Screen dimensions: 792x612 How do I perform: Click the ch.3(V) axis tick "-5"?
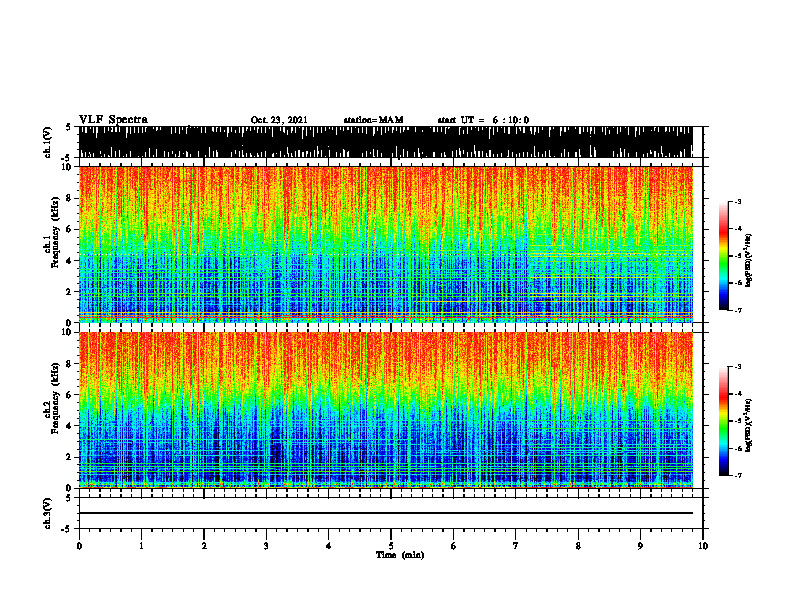67,529
